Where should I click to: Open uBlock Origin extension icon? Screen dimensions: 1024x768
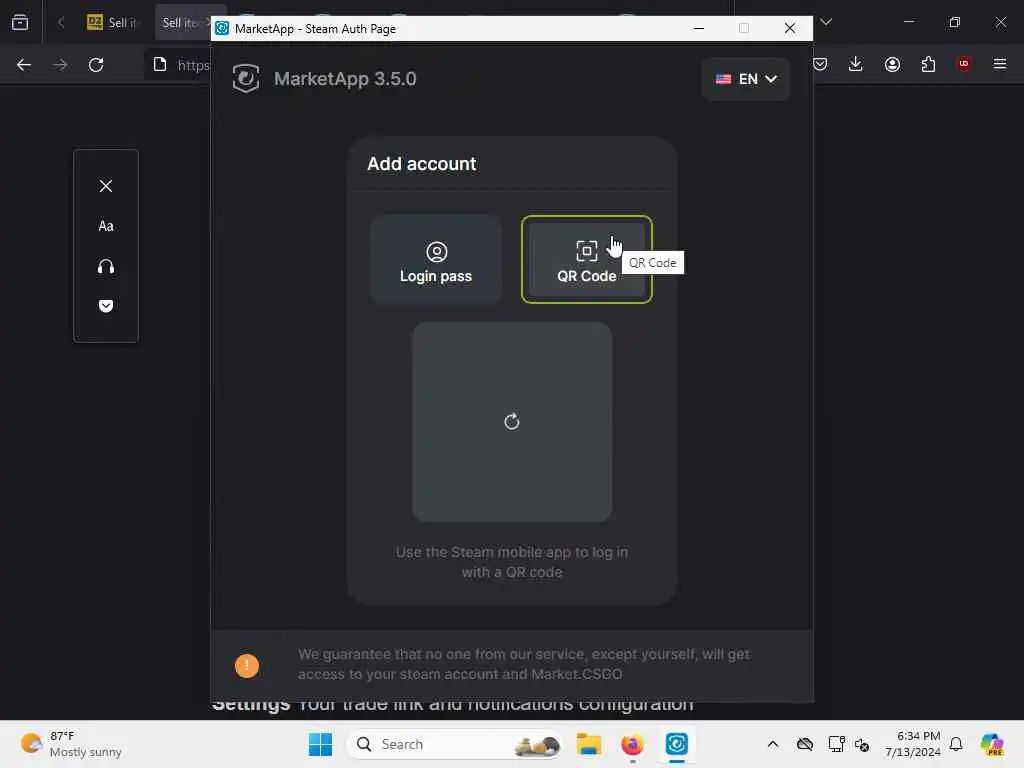coord(964,64)
